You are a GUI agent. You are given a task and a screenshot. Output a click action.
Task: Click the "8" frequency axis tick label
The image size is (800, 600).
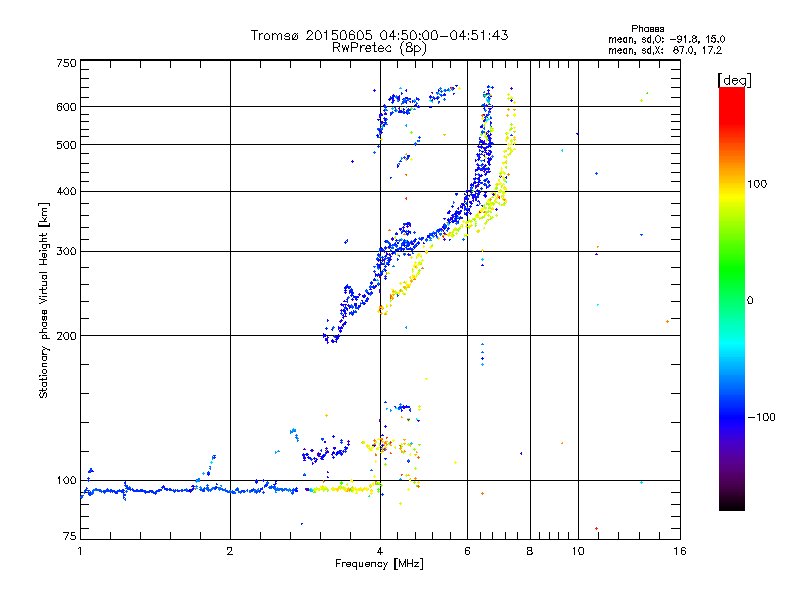pos(530,551)
